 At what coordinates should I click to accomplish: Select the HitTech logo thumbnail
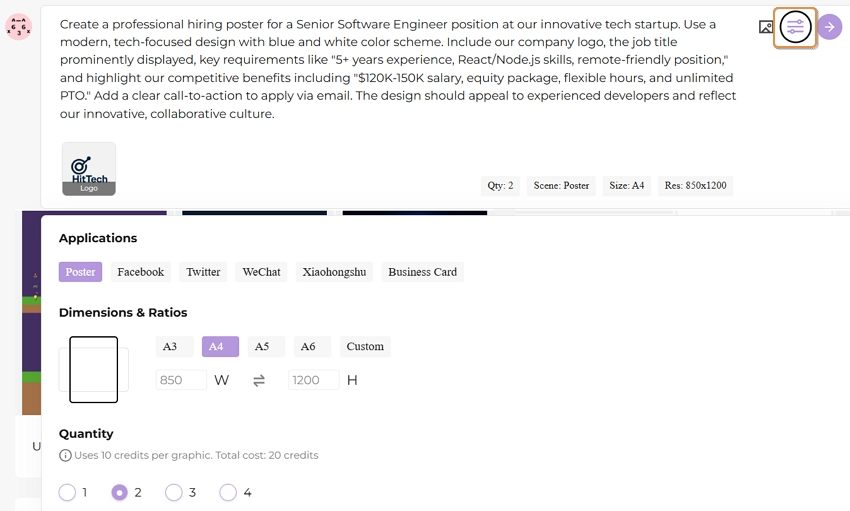coord(89,169)
